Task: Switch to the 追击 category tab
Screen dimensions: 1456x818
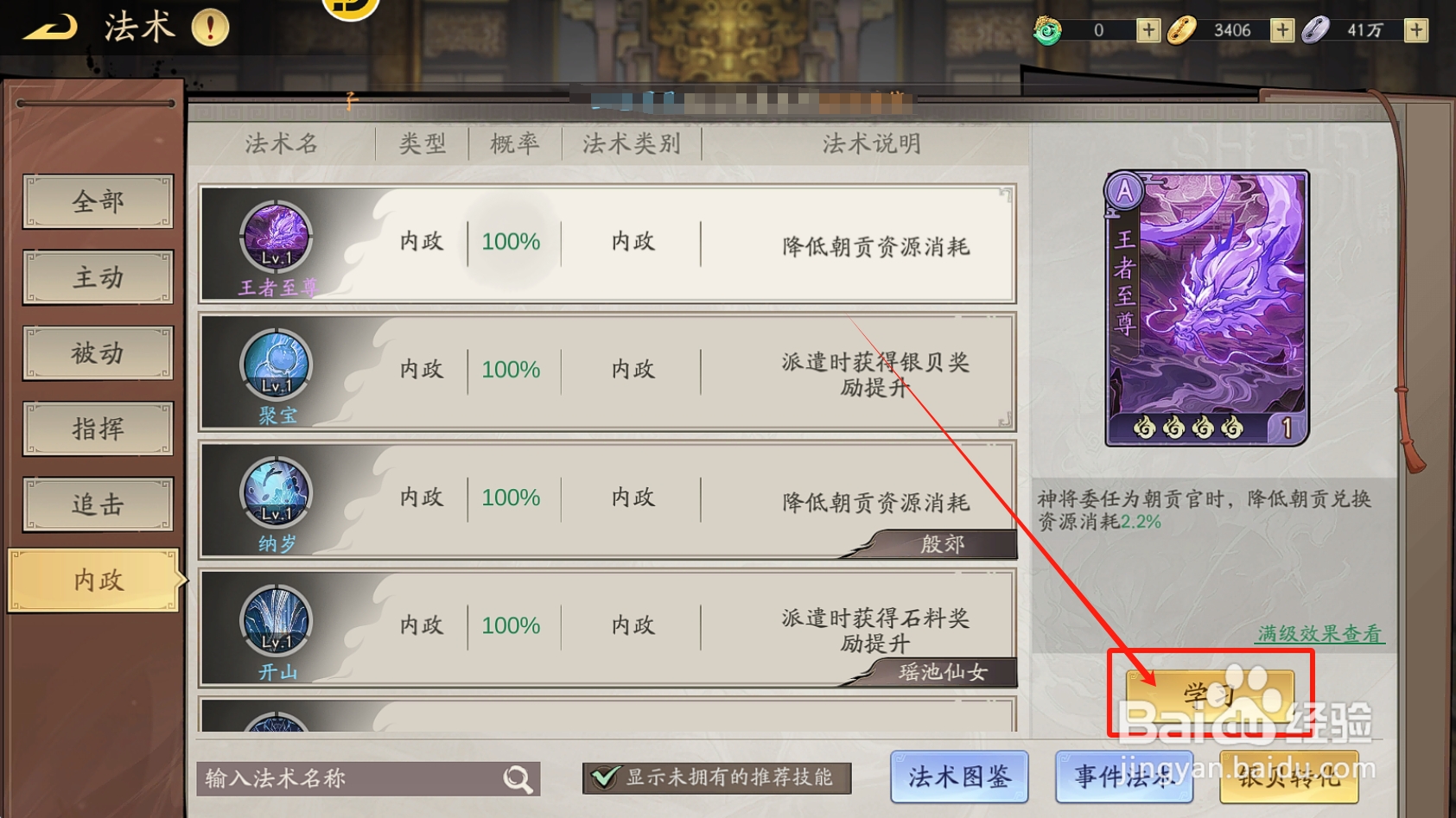Action: pyautogui.click(x=98, y=504)
